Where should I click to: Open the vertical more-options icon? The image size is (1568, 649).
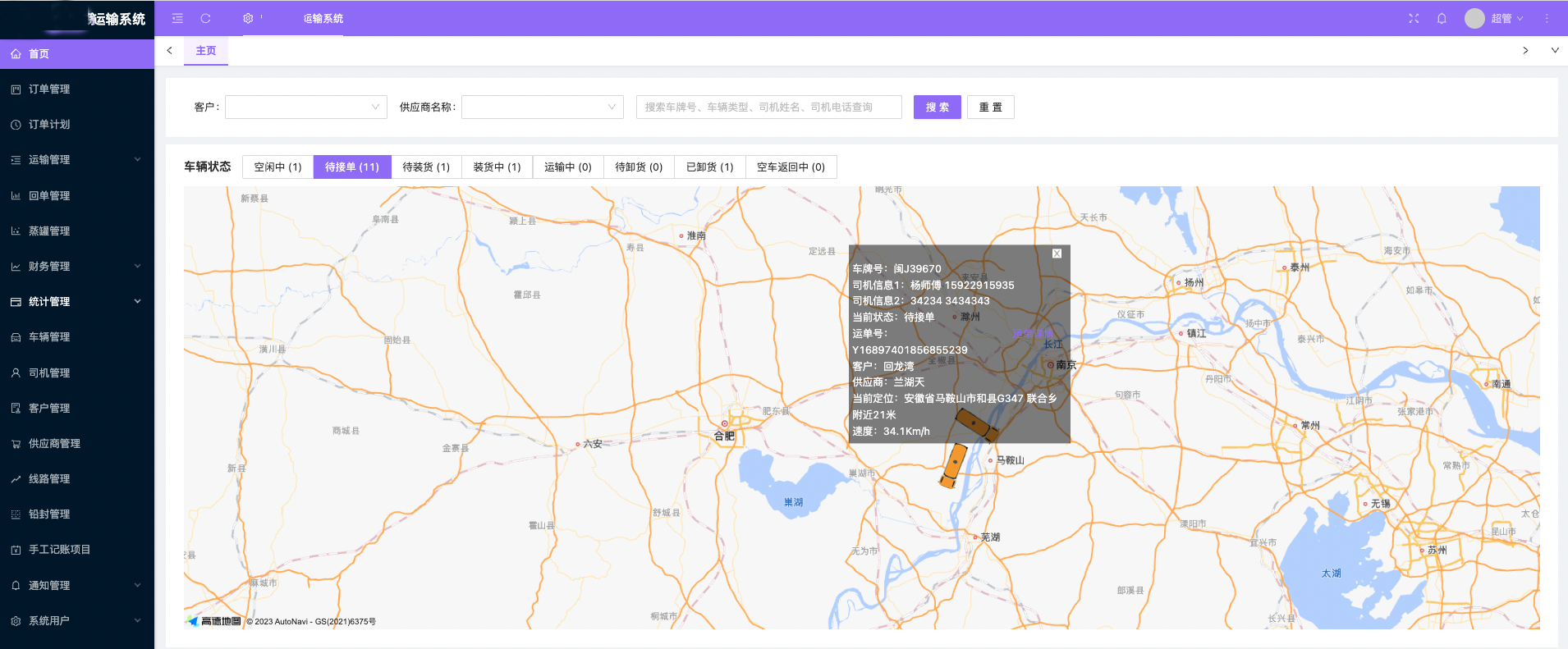point(1547,18)
